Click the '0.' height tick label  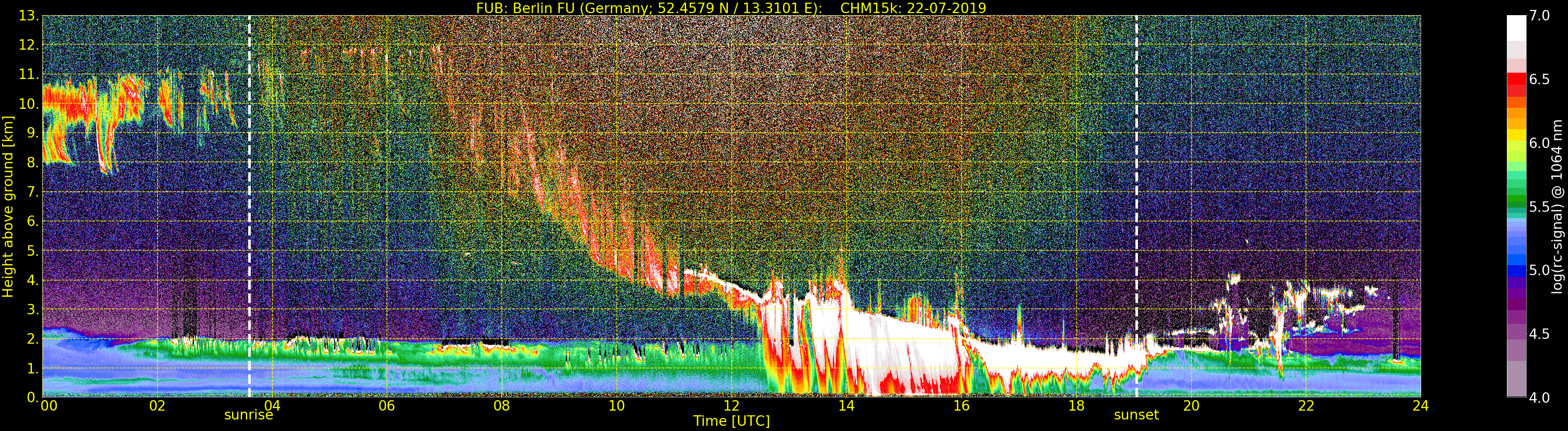(x=33, y=398)
